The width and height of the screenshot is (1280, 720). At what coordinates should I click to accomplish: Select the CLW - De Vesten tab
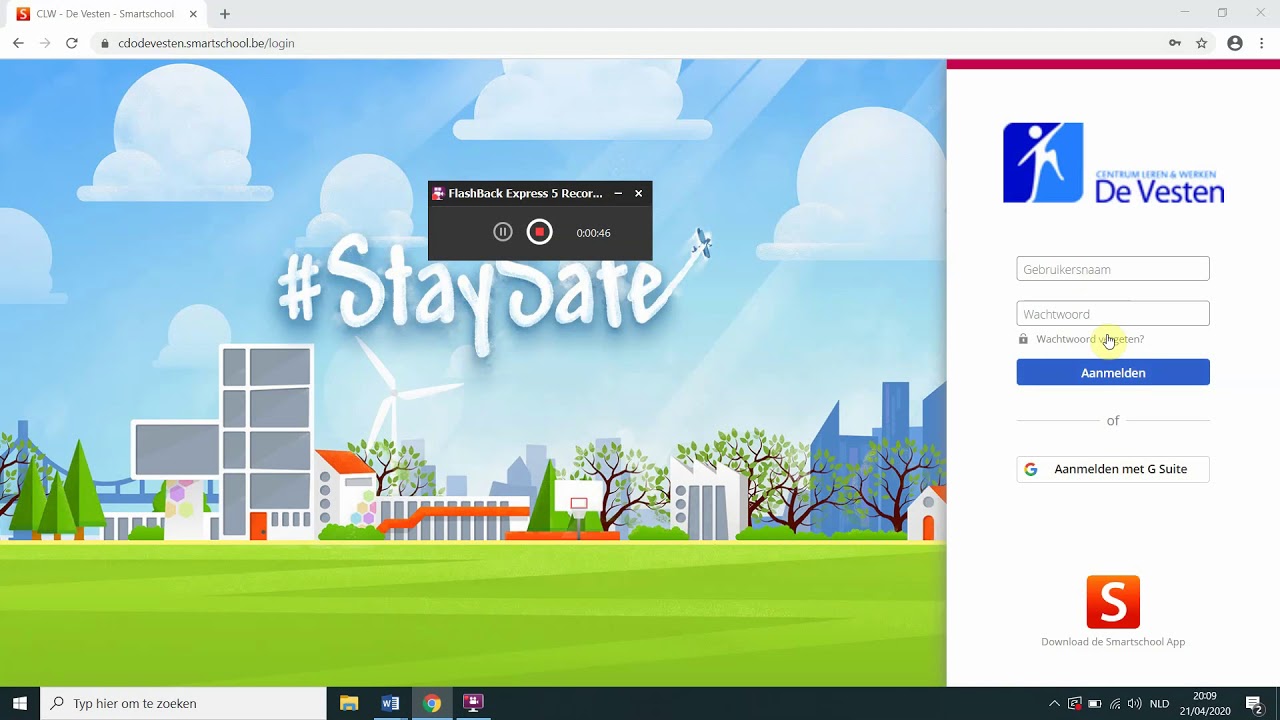105,14
